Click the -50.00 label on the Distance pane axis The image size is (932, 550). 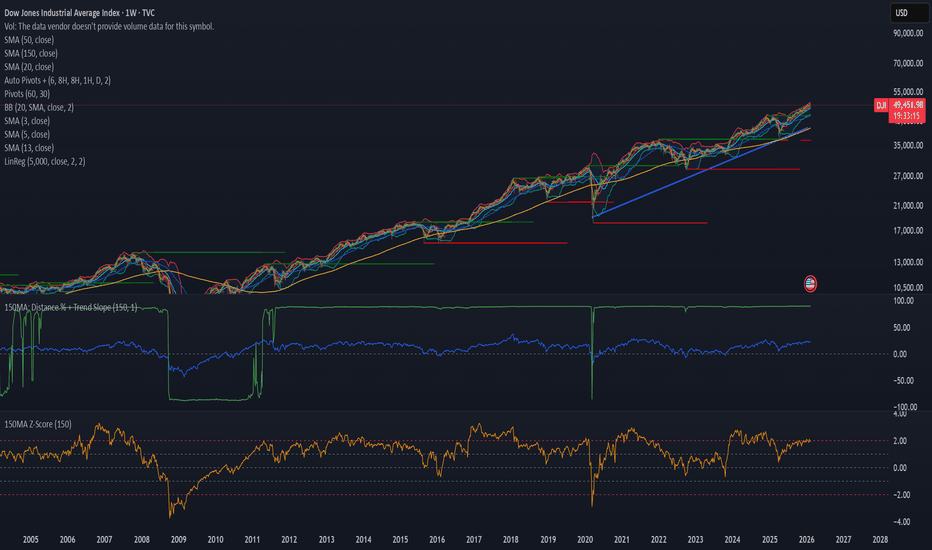(x=902, y=381)
